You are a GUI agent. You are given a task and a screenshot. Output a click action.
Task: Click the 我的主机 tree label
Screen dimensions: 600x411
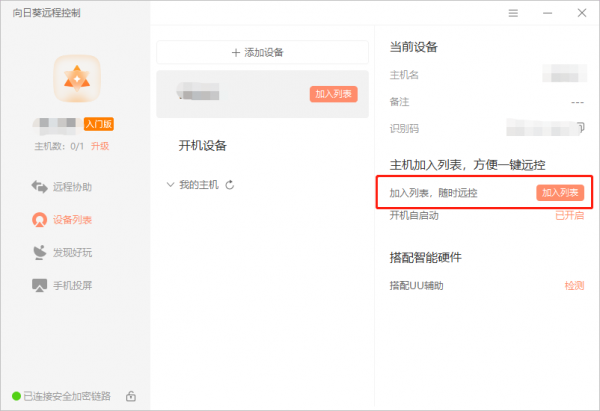(x=199, y=185)
